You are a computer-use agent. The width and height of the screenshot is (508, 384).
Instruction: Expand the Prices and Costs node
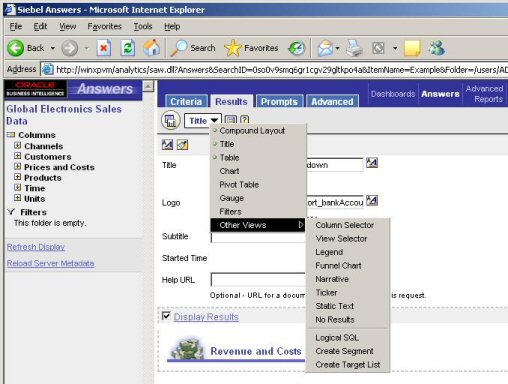[x=17, y=166]
